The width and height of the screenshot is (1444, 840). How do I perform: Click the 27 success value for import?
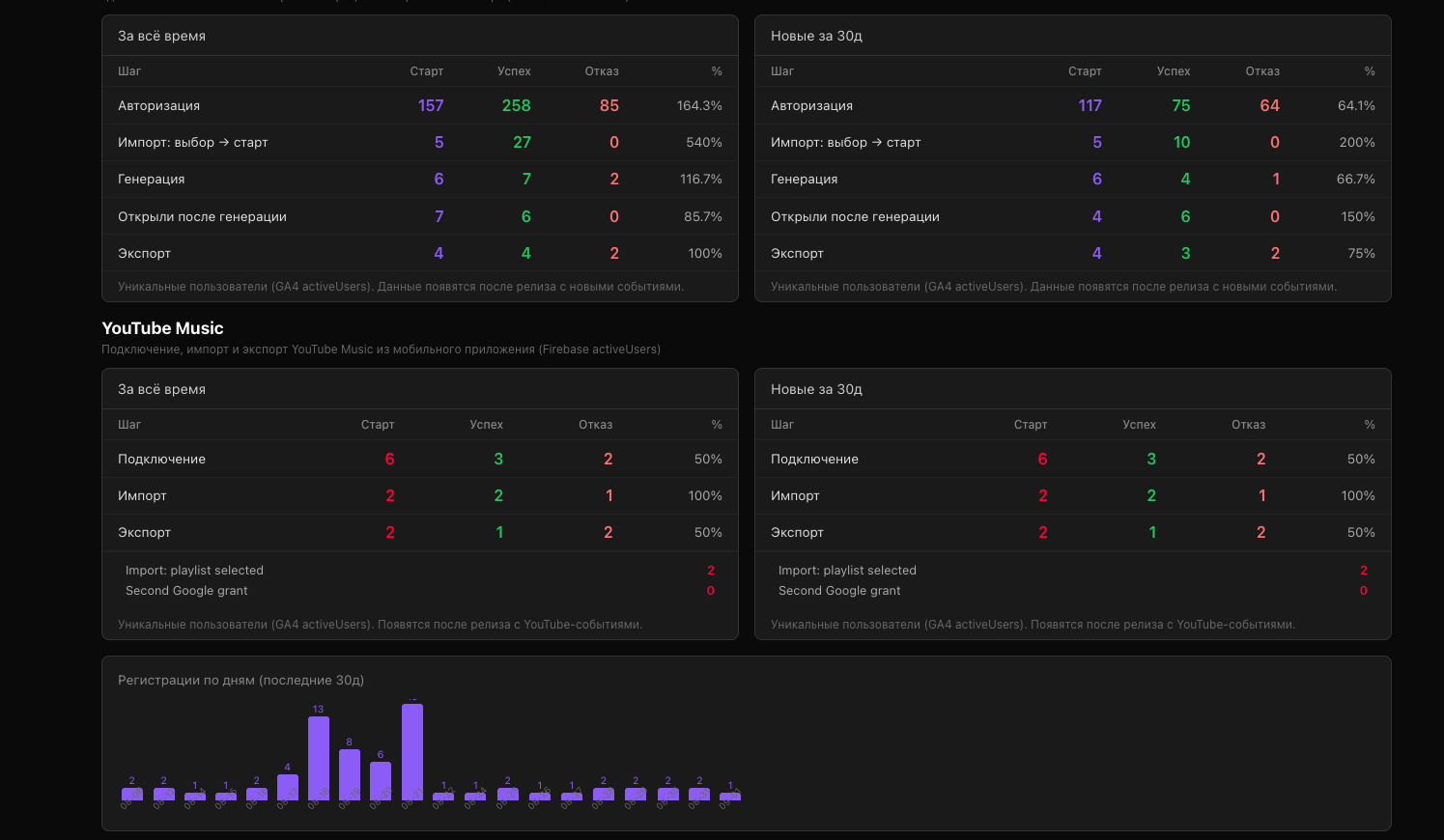[x=522, y=142]
